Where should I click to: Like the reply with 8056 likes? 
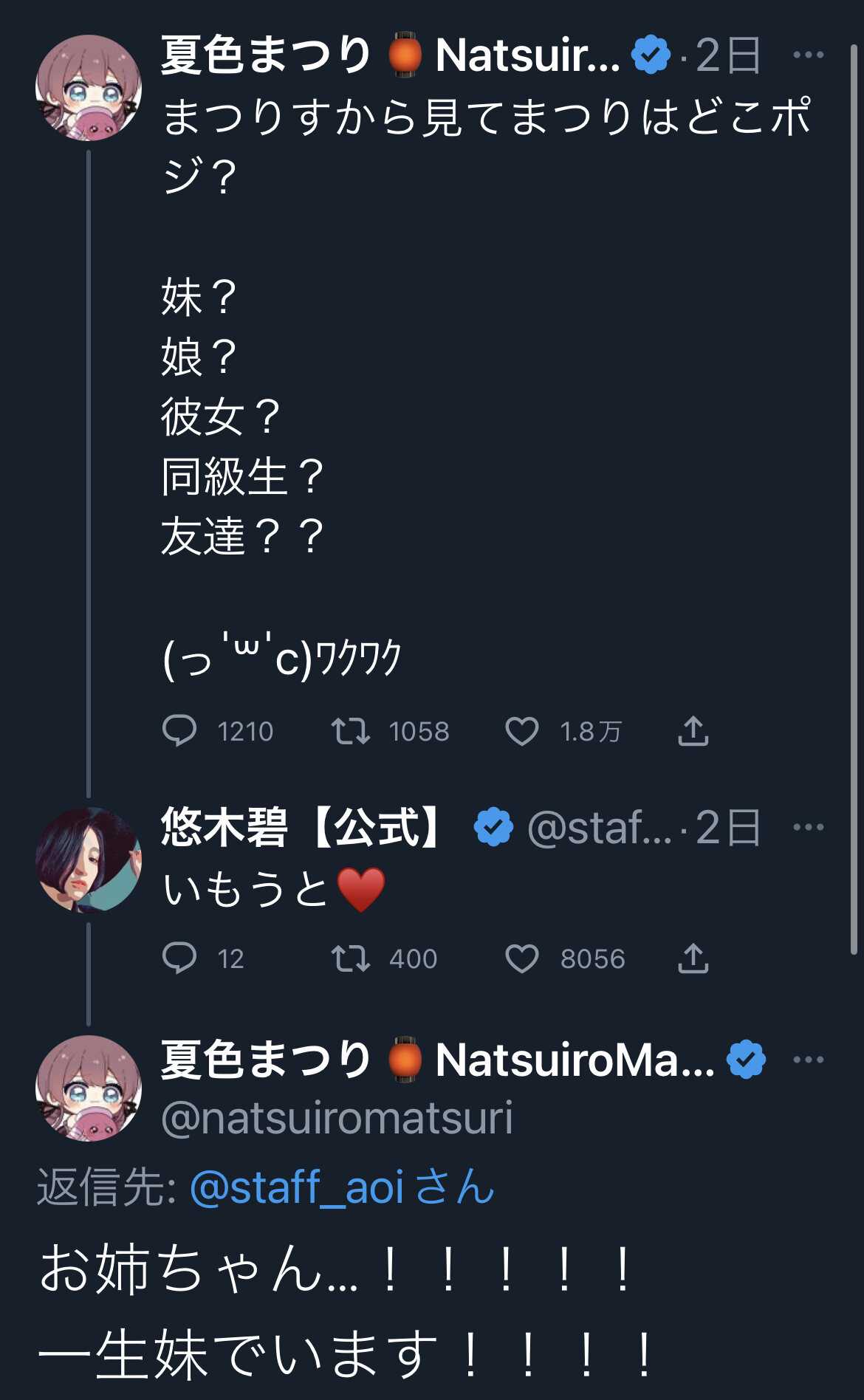[x=521, y=958]
